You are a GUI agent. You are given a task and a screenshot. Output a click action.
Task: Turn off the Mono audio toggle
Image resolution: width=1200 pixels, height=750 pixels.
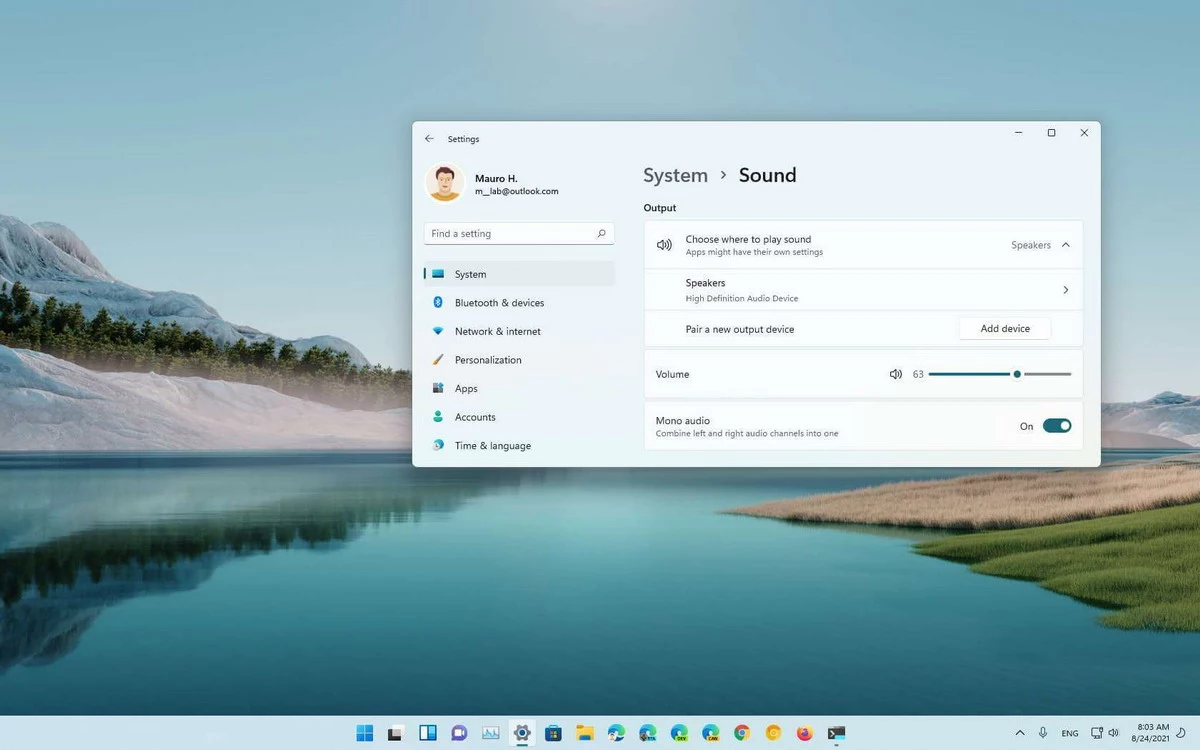tap(1056, 426)
